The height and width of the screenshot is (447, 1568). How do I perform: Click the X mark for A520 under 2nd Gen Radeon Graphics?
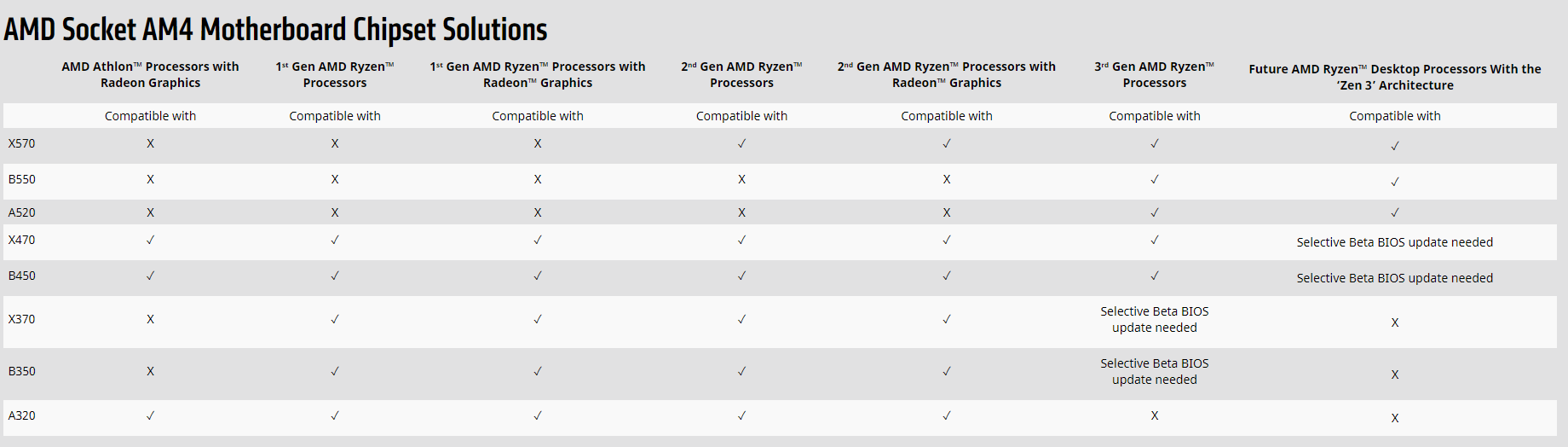tap(947, 212)
